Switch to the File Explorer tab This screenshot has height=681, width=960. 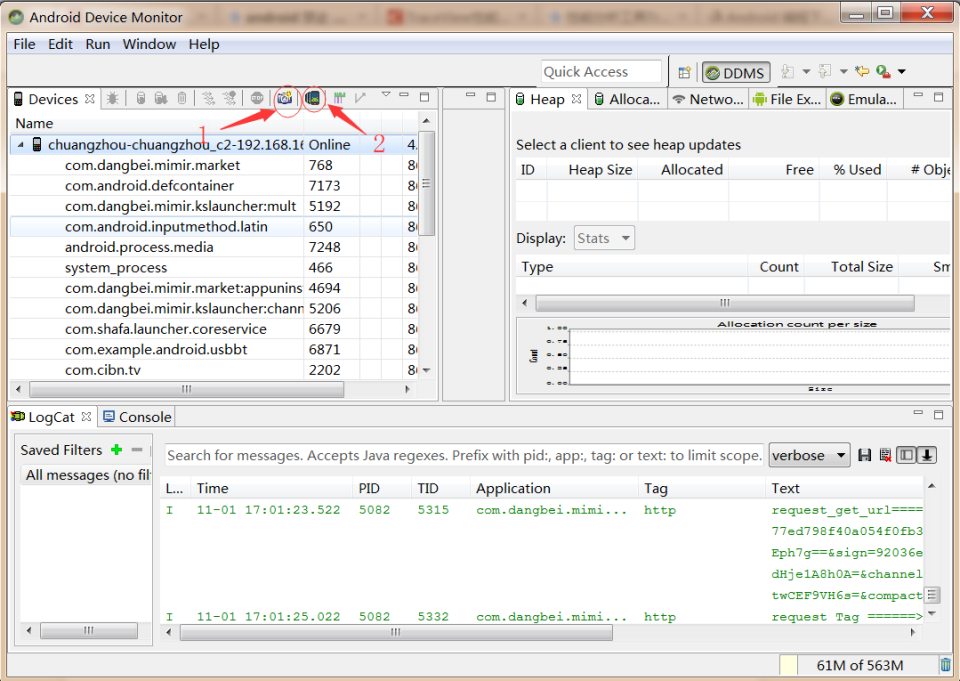[x=787, y=99]
